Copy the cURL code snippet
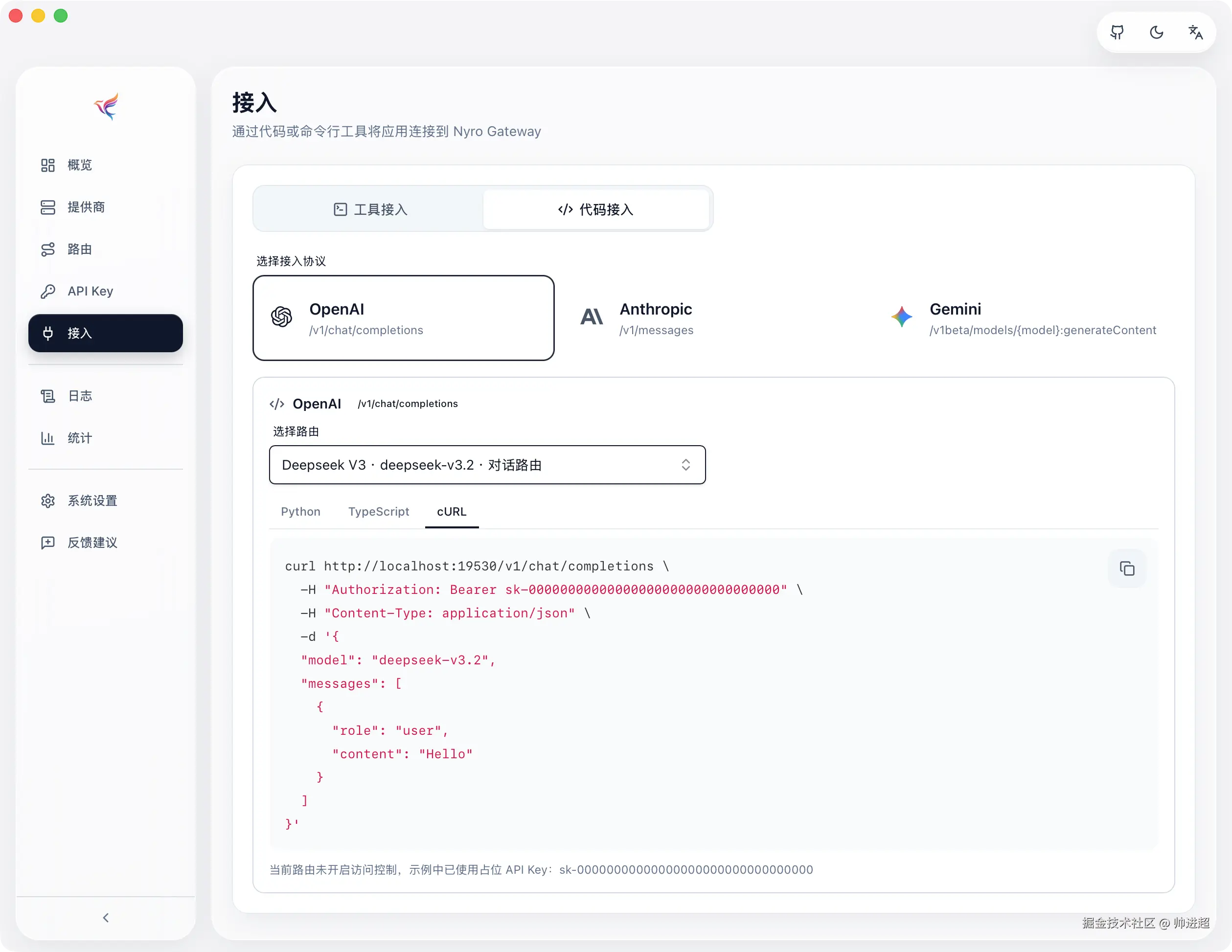This screenshot has height=952, width=1232. click(x=1126, y=568)
